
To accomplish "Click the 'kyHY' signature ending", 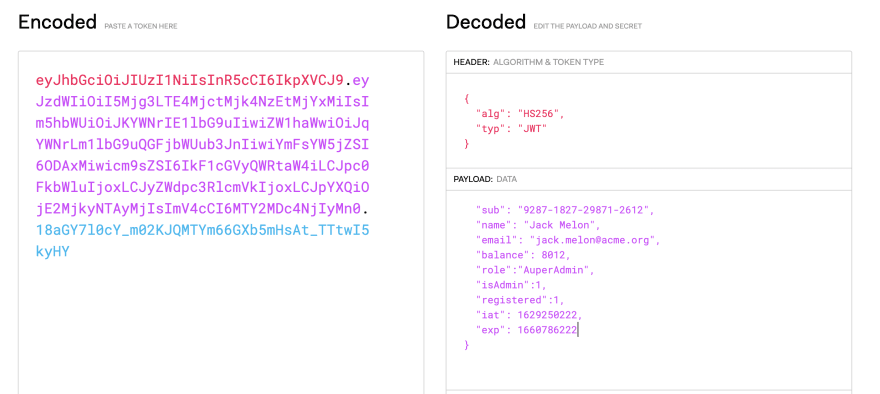I will point(53,251).
